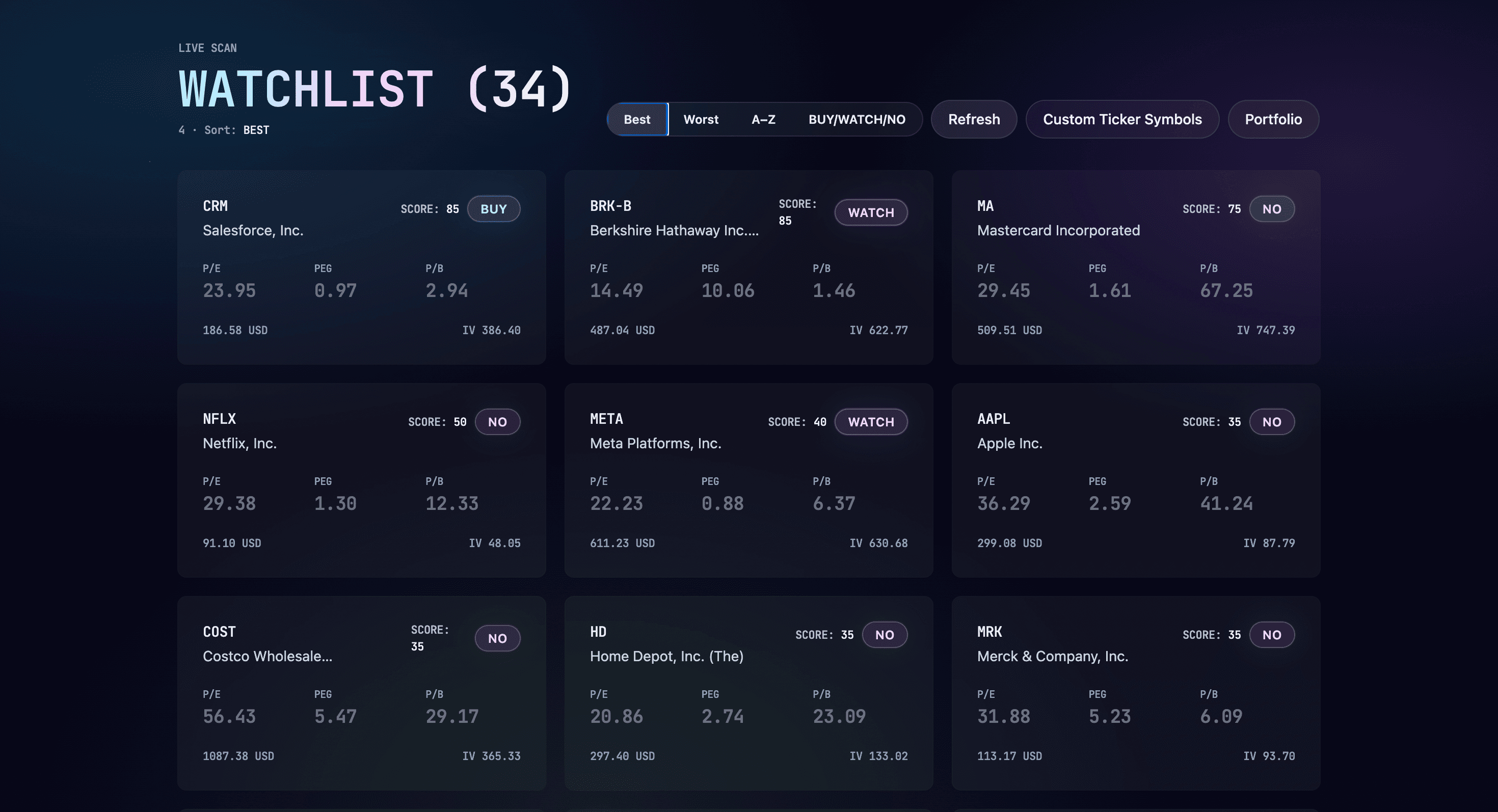The height and width of the screenshot is (812, 1498).
Task: Click HD intrinsic value IV 133.02
Action: click(x=879, y=755)
